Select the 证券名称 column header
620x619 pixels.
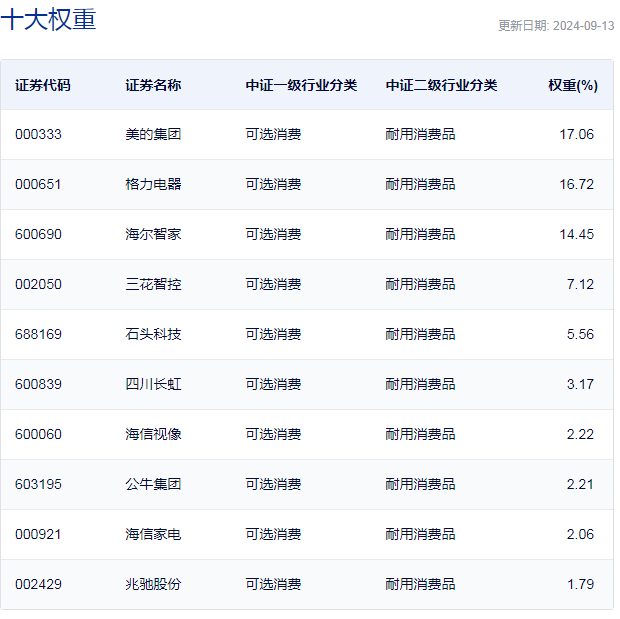click(153, 85)
